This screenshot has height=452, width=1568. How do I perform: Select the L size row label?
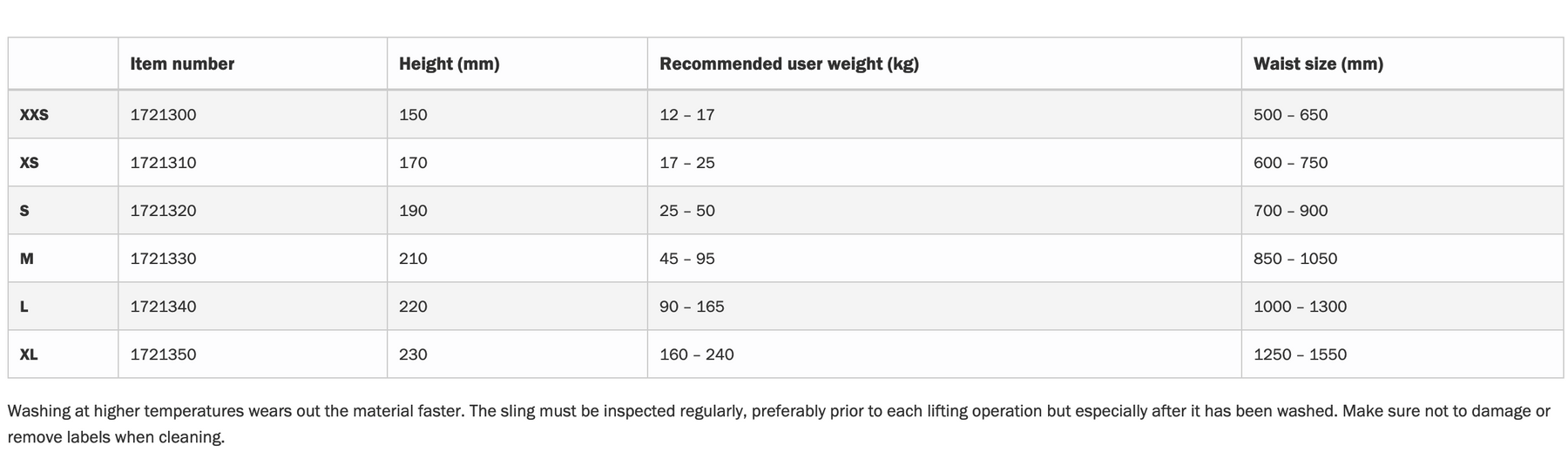24,307
